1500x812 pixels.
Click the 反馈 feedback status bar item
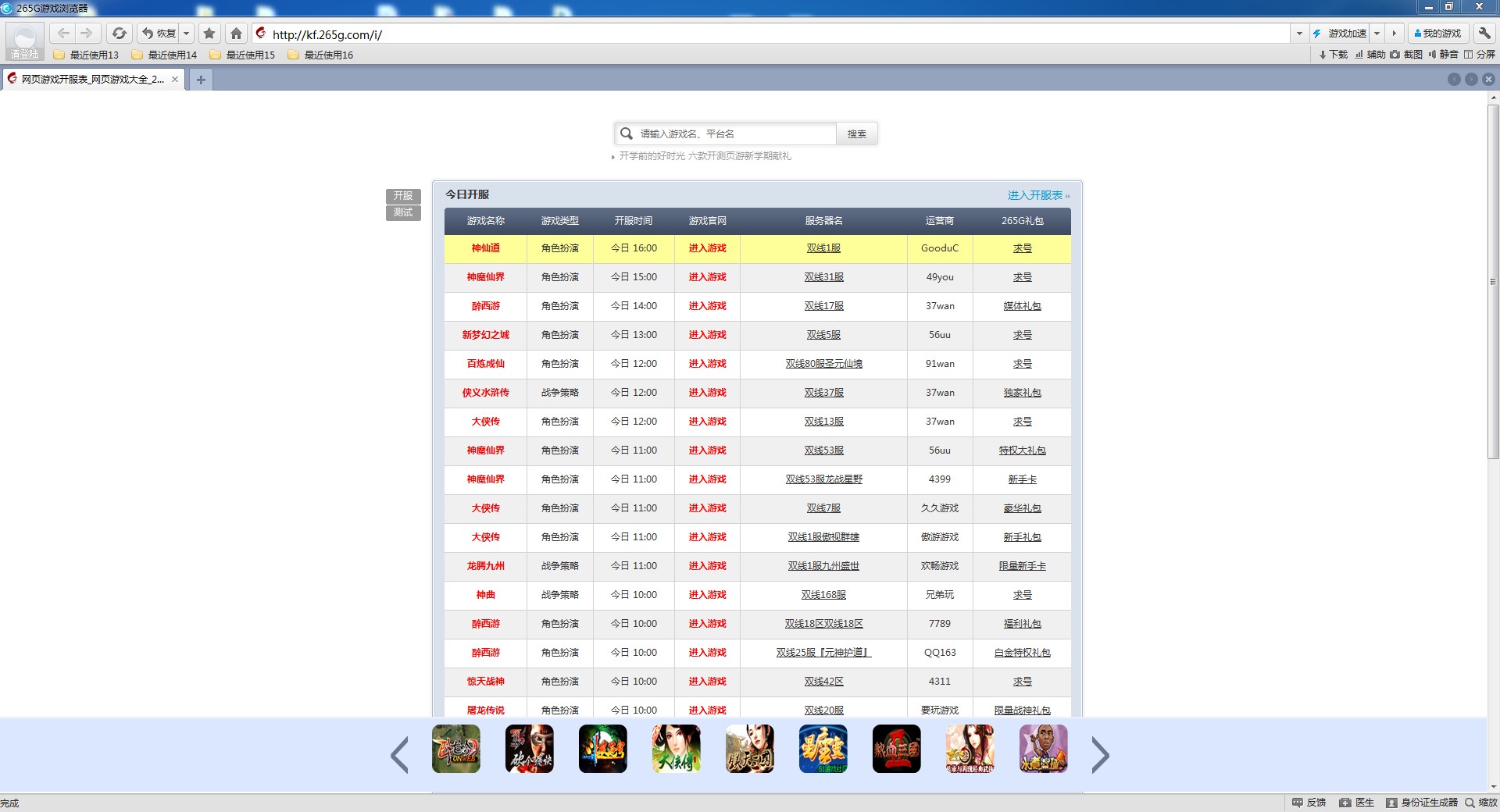coord(1309,803)
